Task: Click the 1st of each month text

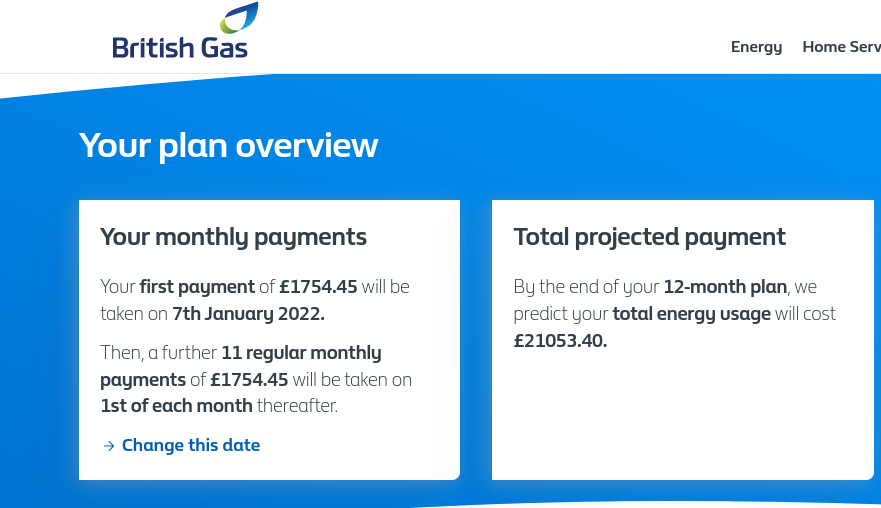Action: point(176,406)
